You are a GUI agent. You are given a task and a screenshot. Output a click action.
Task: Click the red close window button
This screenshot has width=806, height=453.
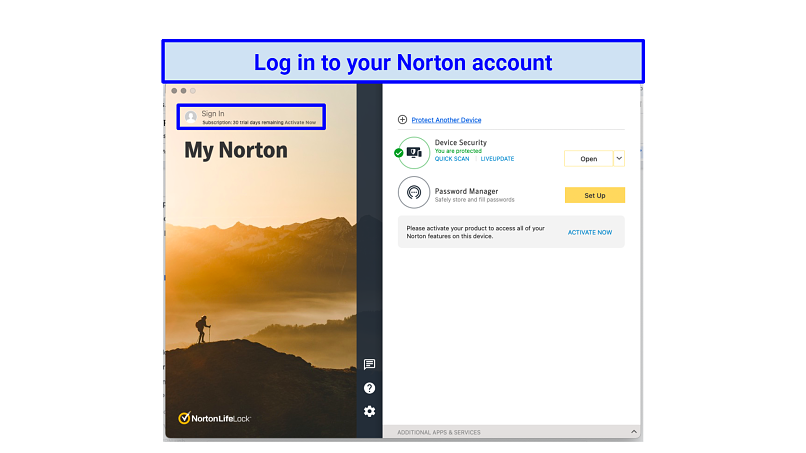pyautogui.click(x=174, y=91)
